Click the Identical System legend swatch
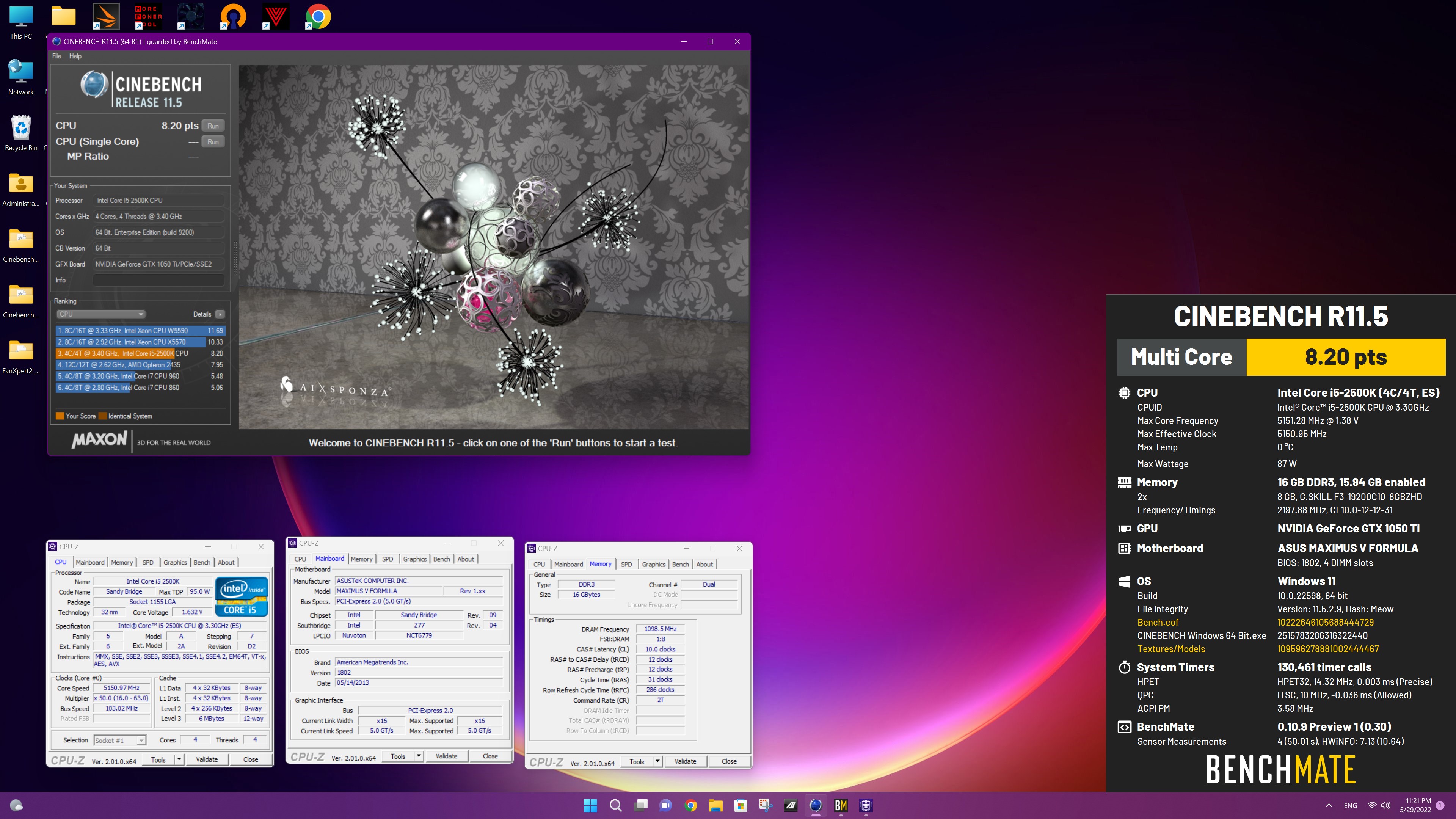1456x819 pixels. click(x=102, y=416)
